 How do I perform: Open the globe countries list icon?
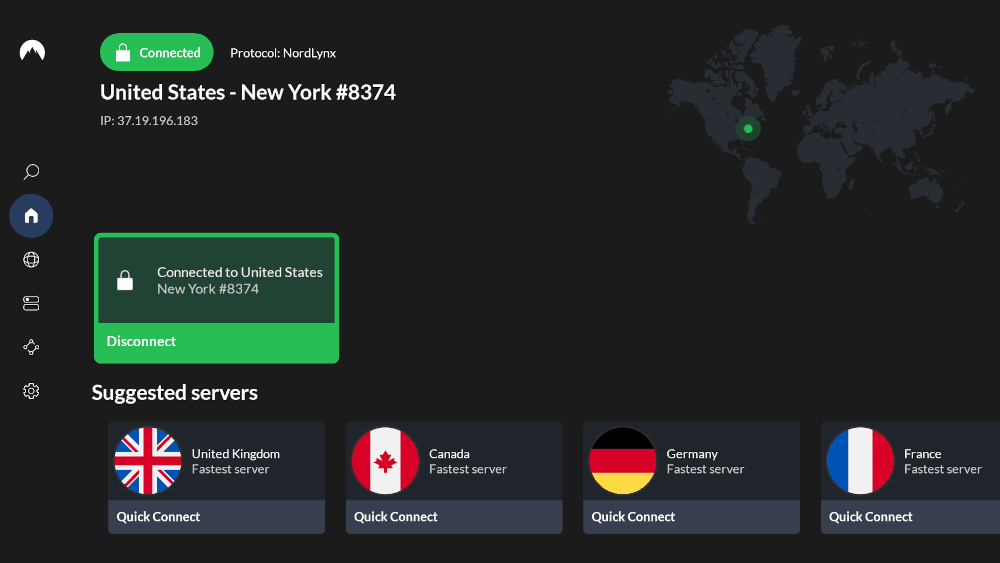coord(31,260)
